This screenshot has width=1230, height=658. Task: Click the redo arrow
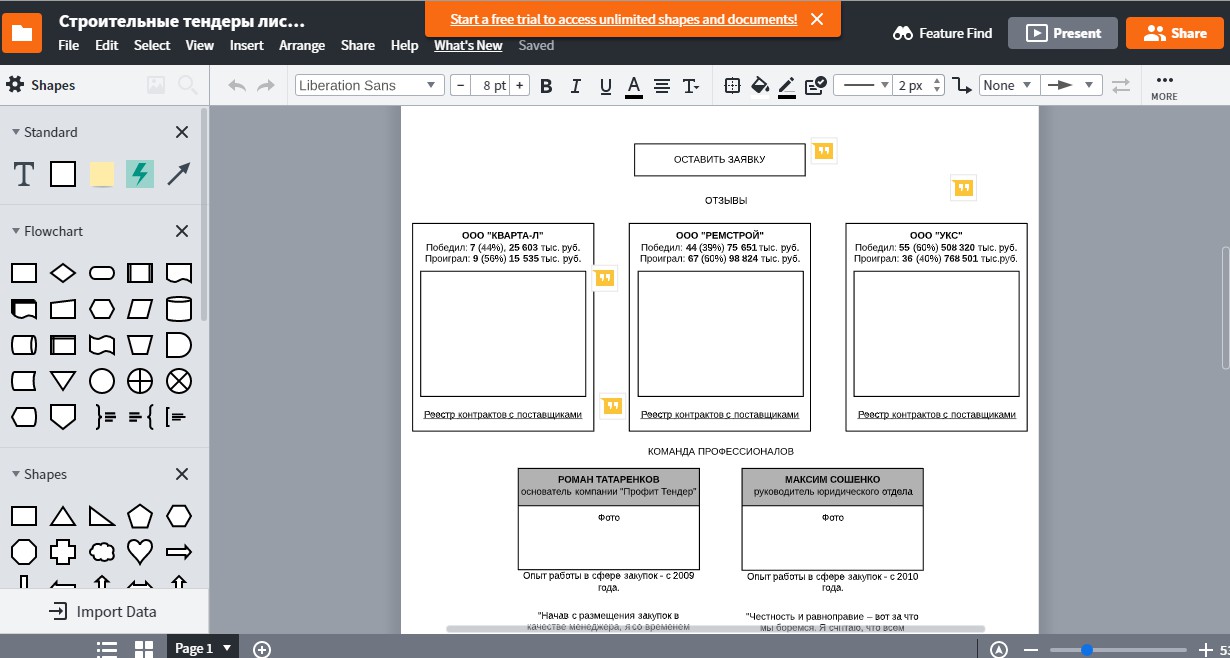click(x=266, y=86)
